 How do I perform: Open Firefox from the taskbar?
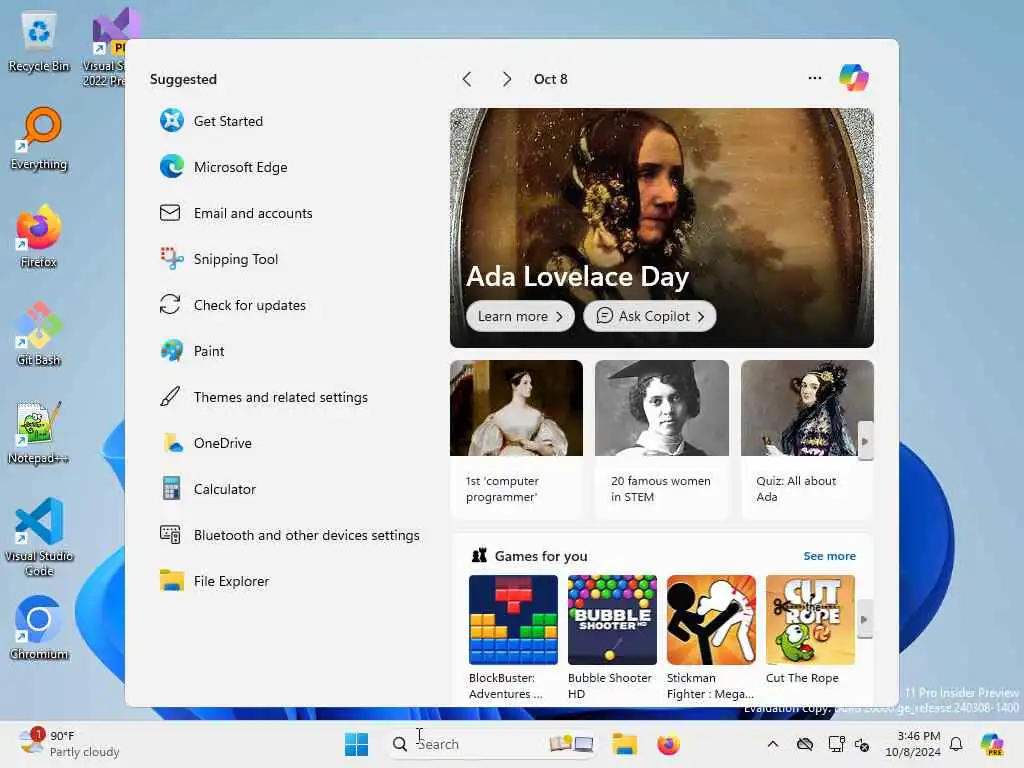(x=668, y=744)
